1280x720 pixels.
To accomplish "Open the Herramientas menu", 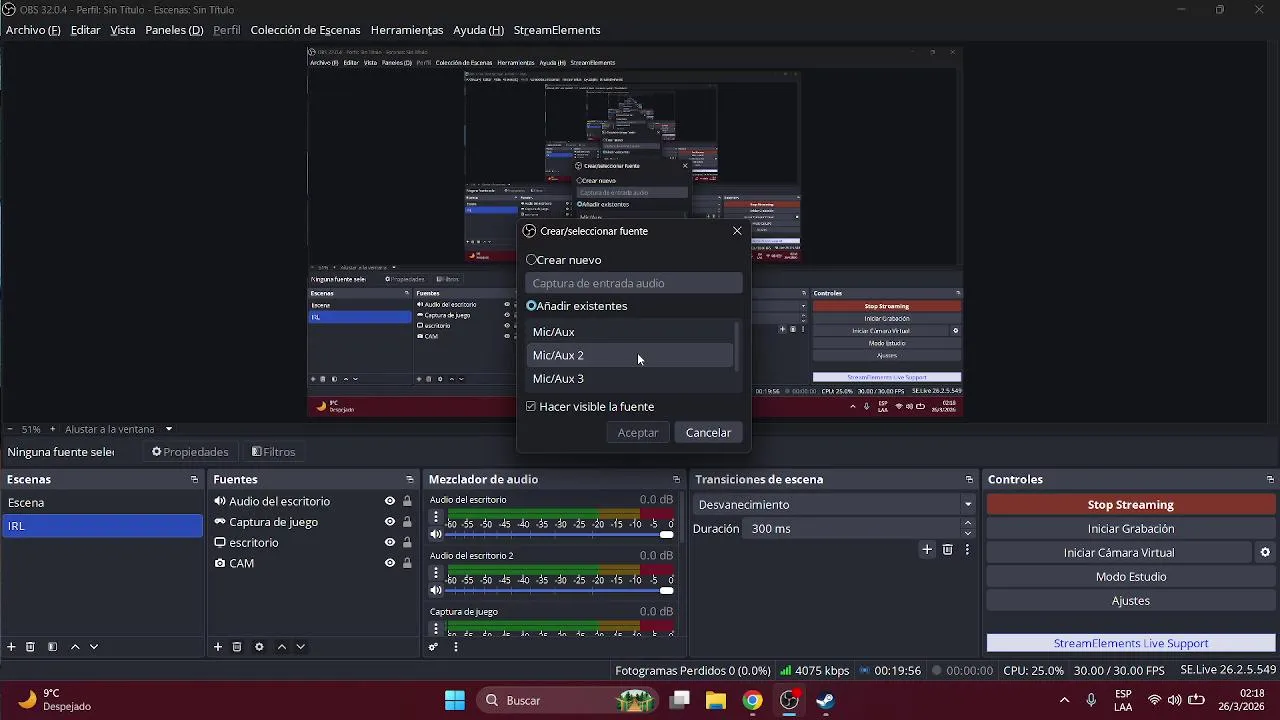I will 407,30.
